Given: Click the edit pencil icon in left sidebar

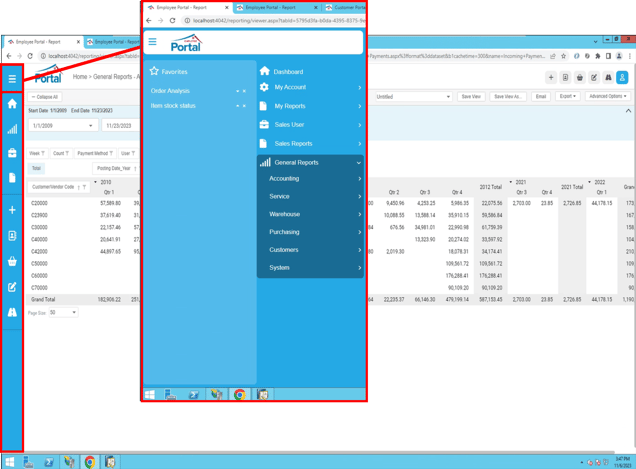Looking at the screenshot, I should [12, 287].
